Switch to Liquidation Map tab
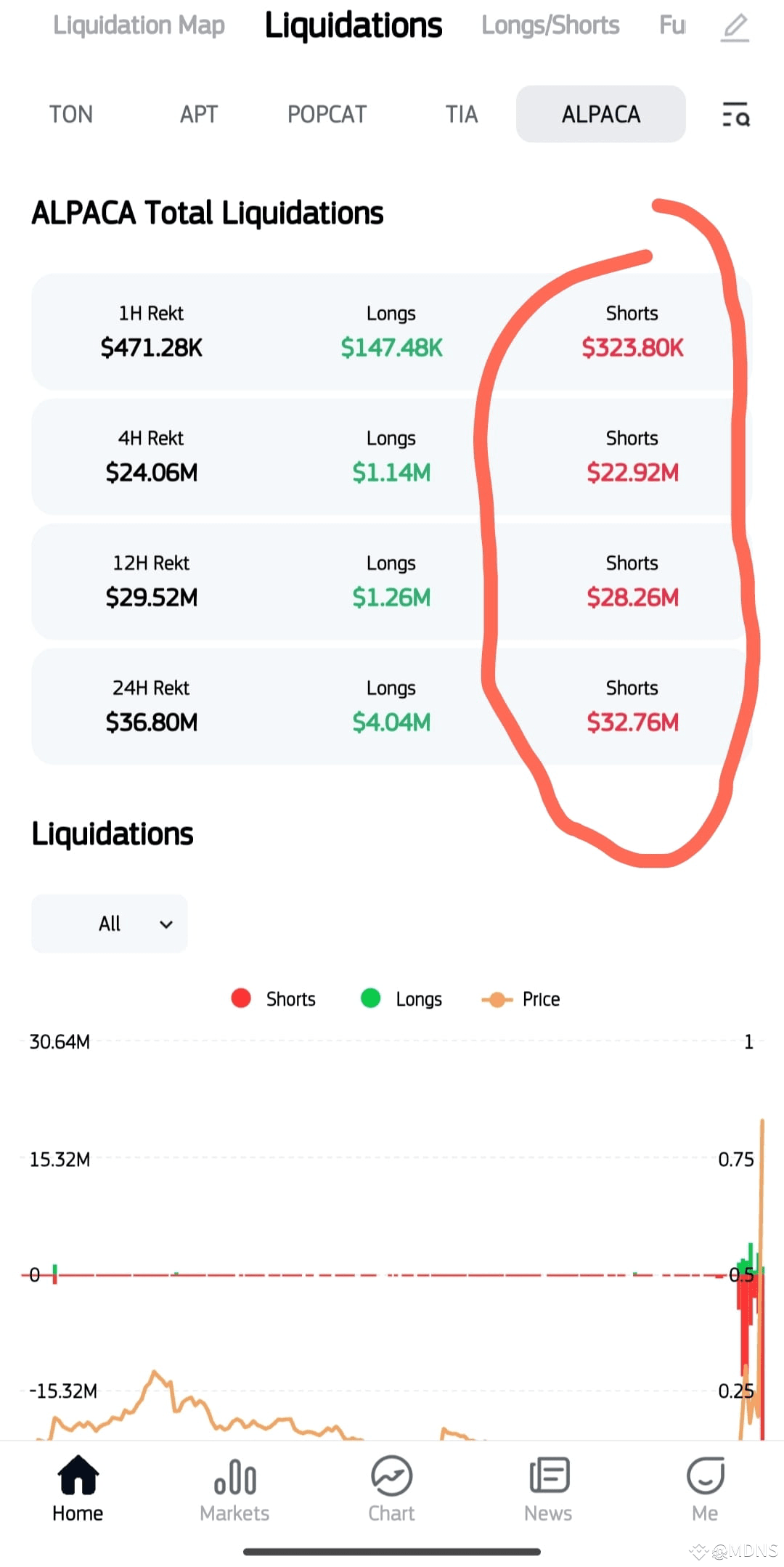The height and width of the screenshot is (1567, 784). pos(139,25)
